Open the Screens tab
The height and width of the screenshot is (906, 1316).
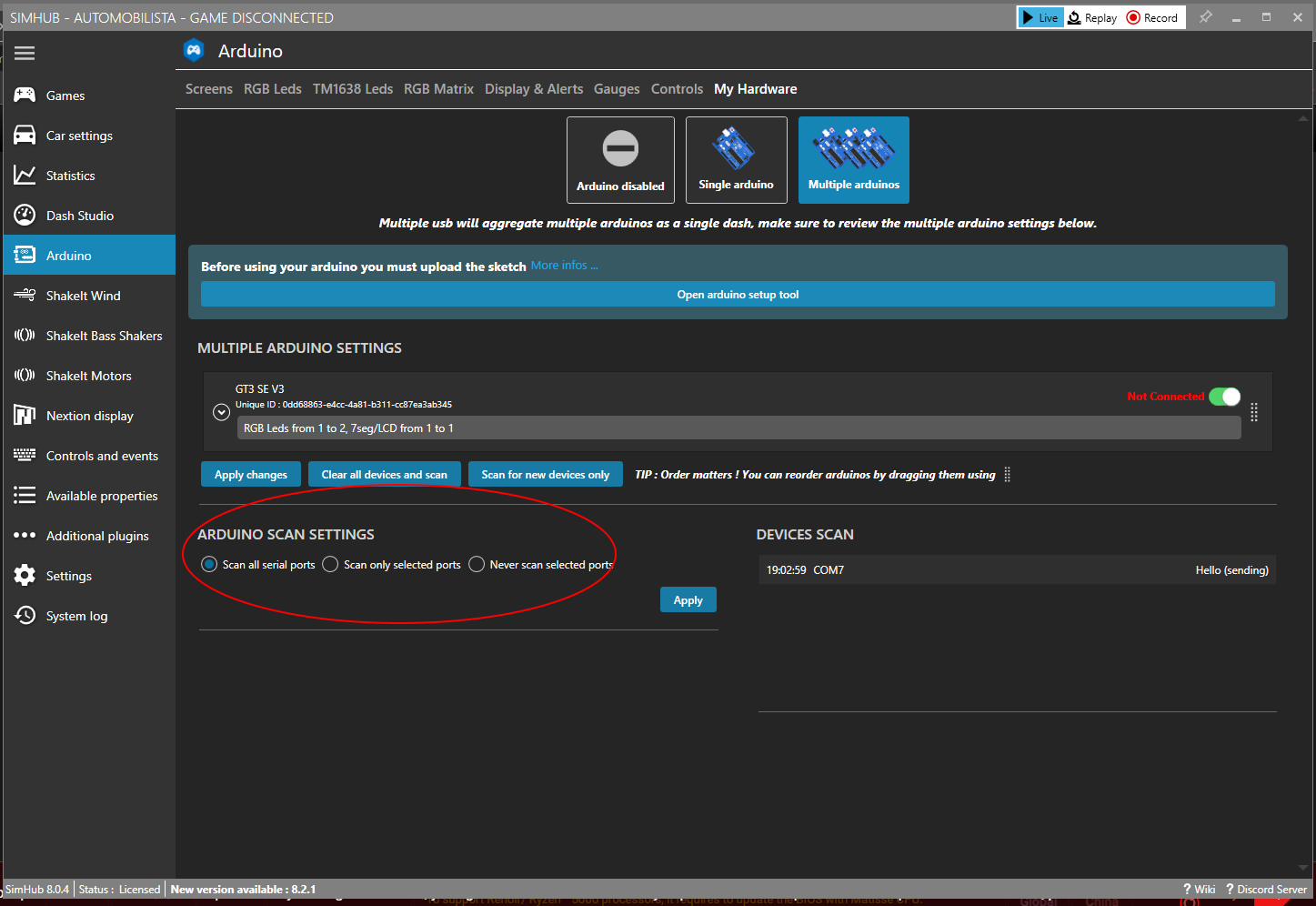pos(209,89)
